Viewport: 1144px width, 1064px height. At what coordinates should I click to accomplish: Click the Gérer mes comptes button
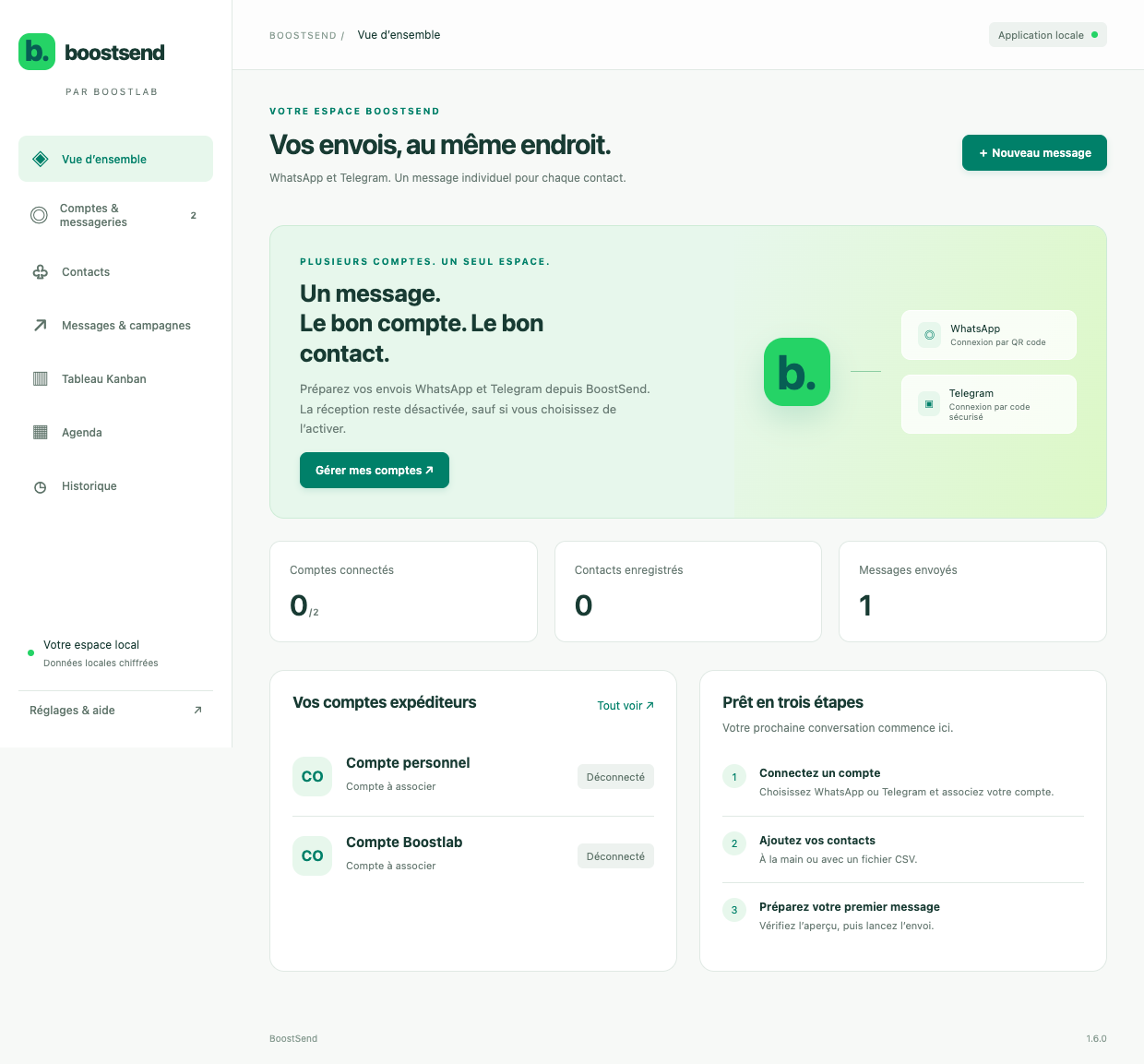point(375,470)
